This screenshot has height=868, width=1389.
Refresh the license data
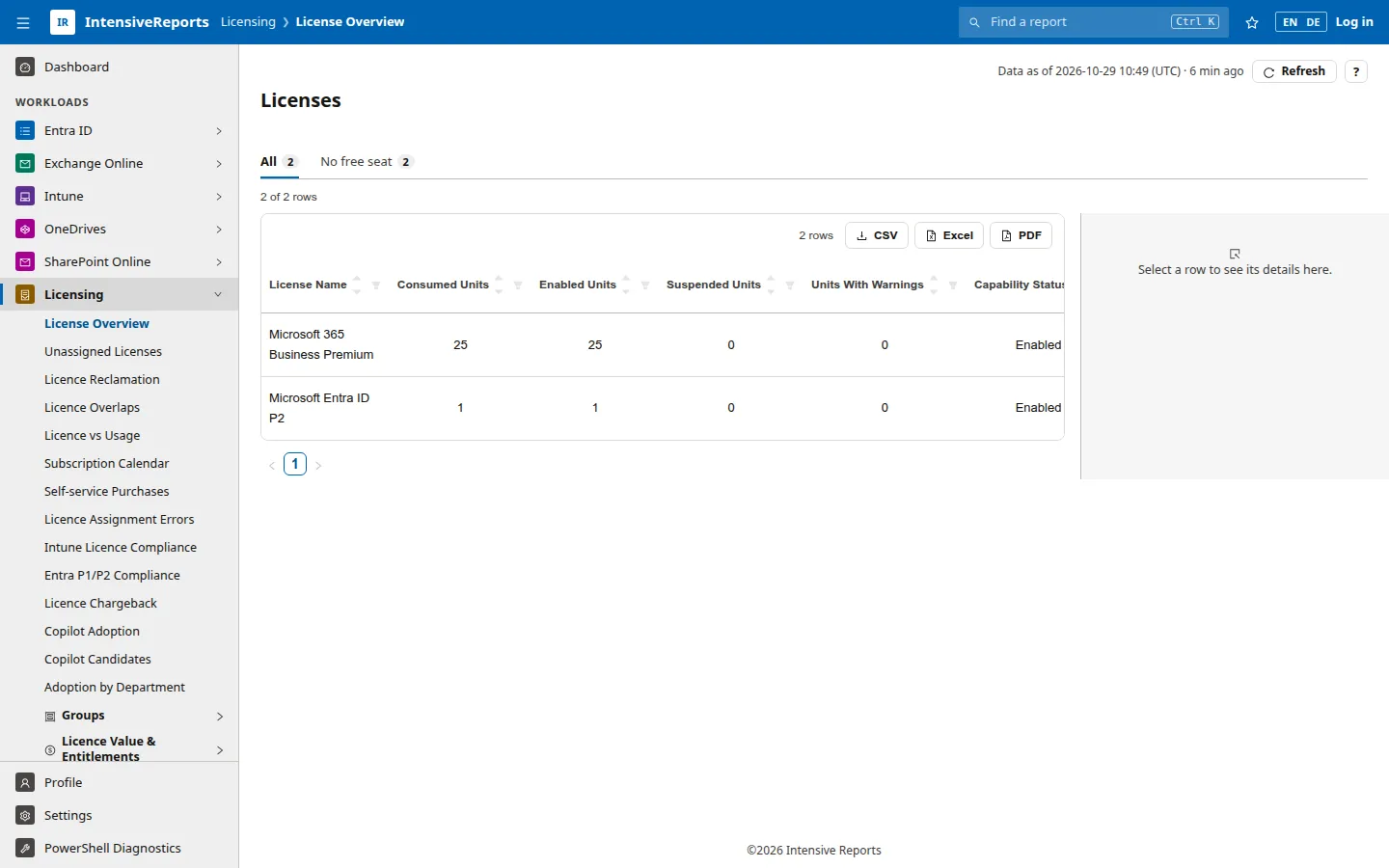pos(1294,71)
